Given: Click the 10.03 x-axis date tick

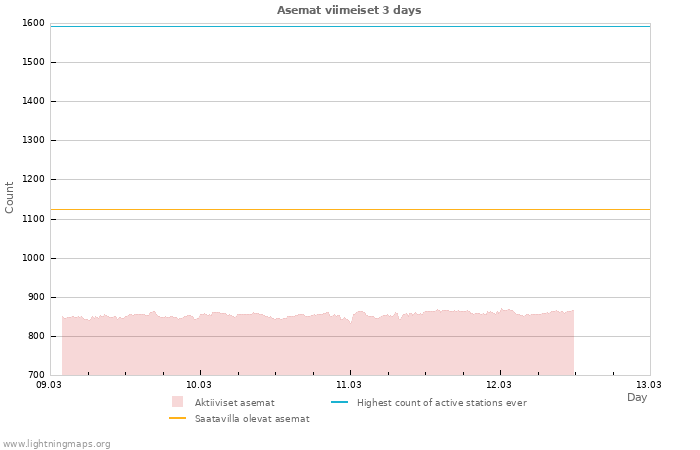Looking at the screenshot, I should pos(199,384).
